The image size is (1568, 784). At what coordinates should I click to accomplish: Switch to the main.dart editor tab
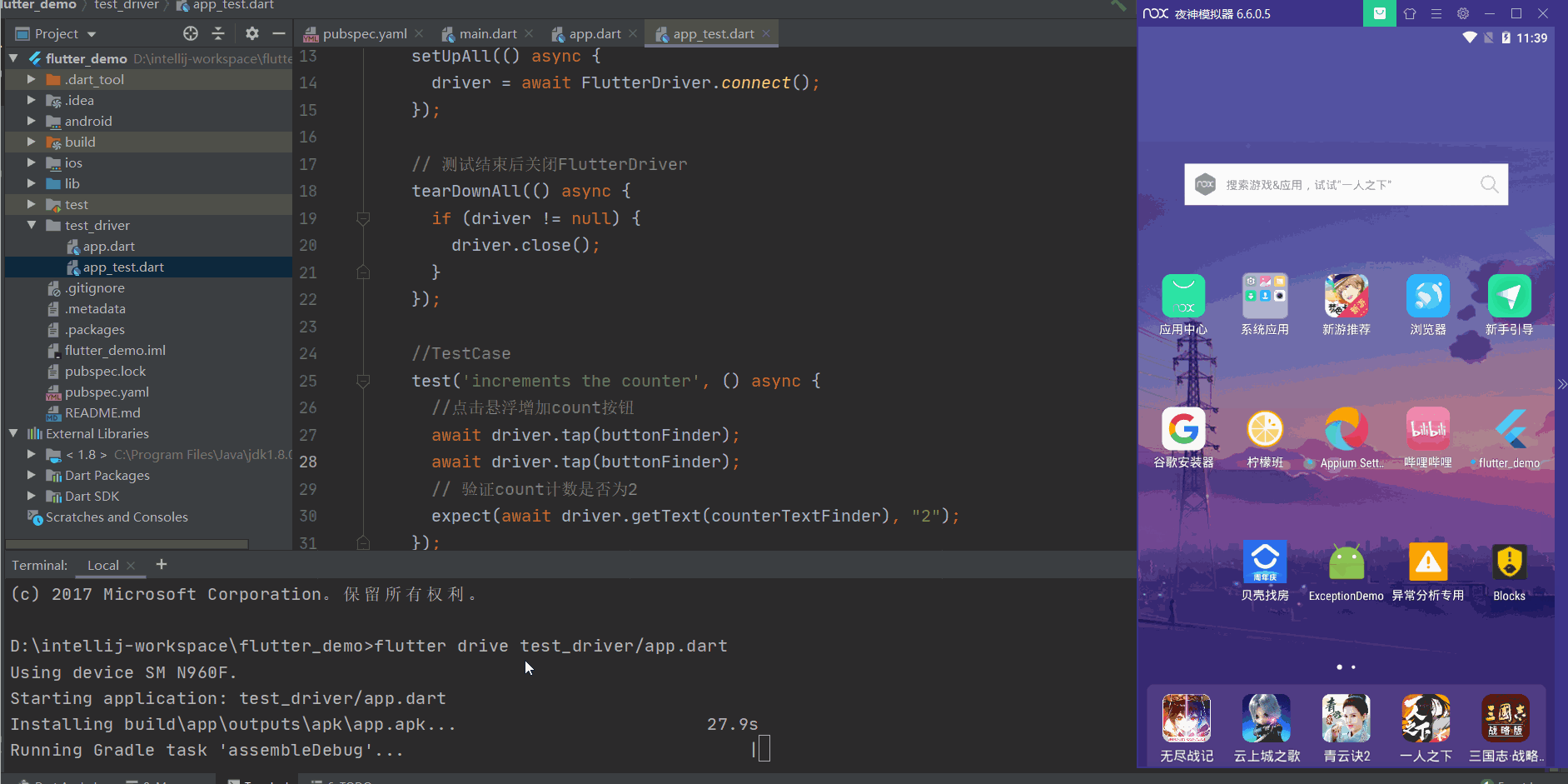click(x=487, y=33)
